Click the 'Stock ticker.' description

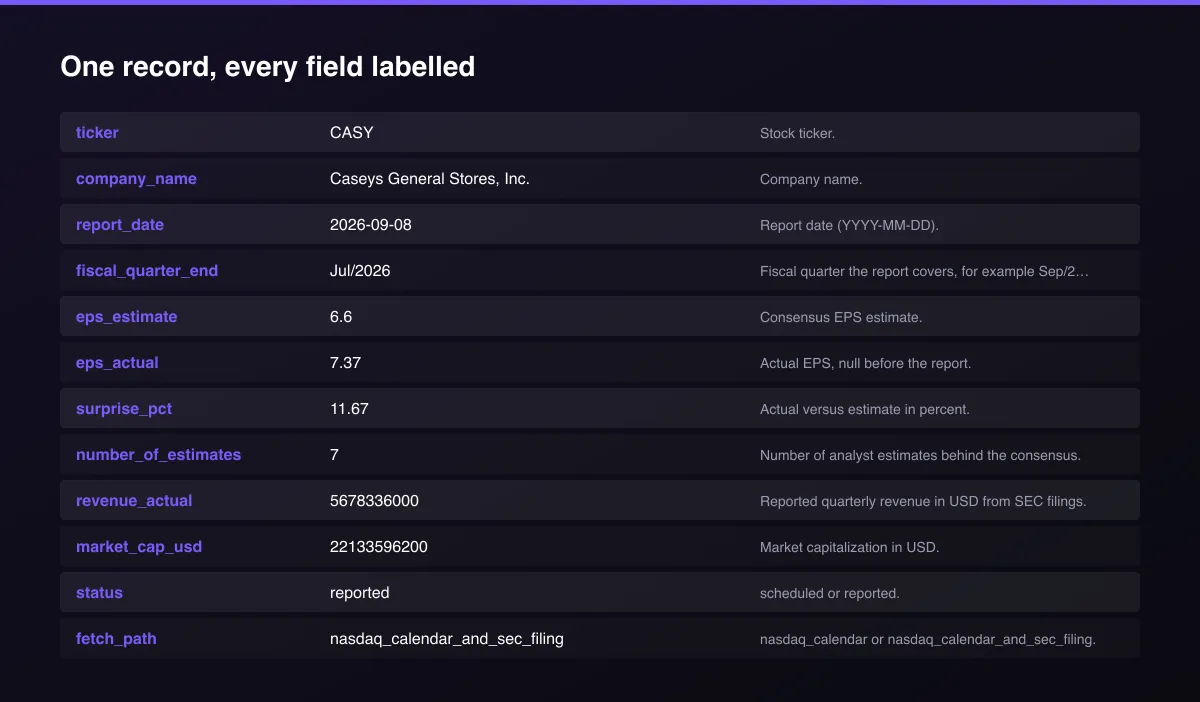(797, 133)
